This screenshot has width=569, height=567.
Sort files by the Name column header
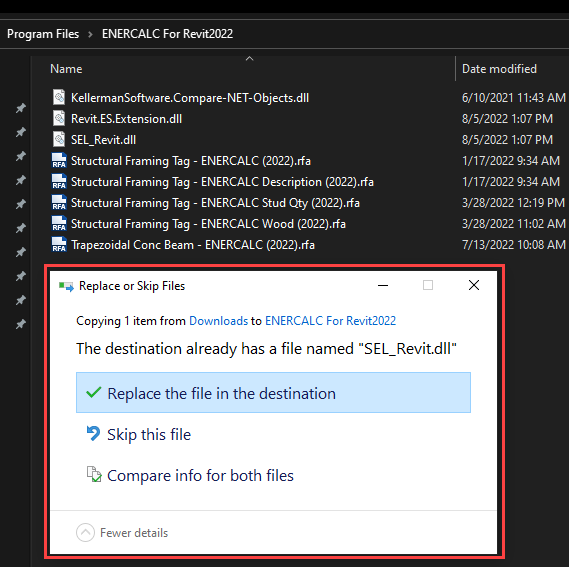click(x=66, y=69)
